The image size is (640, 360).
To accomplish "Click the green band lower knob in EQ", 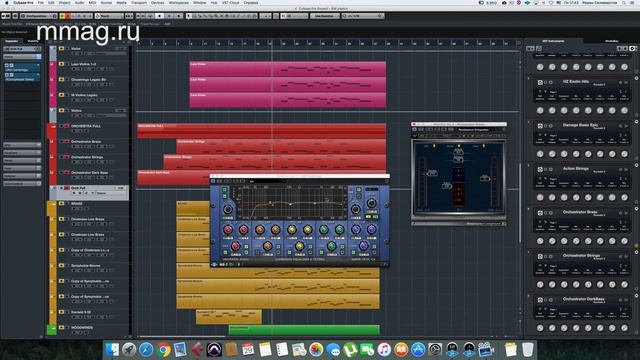I will click(x=331, y=246).
